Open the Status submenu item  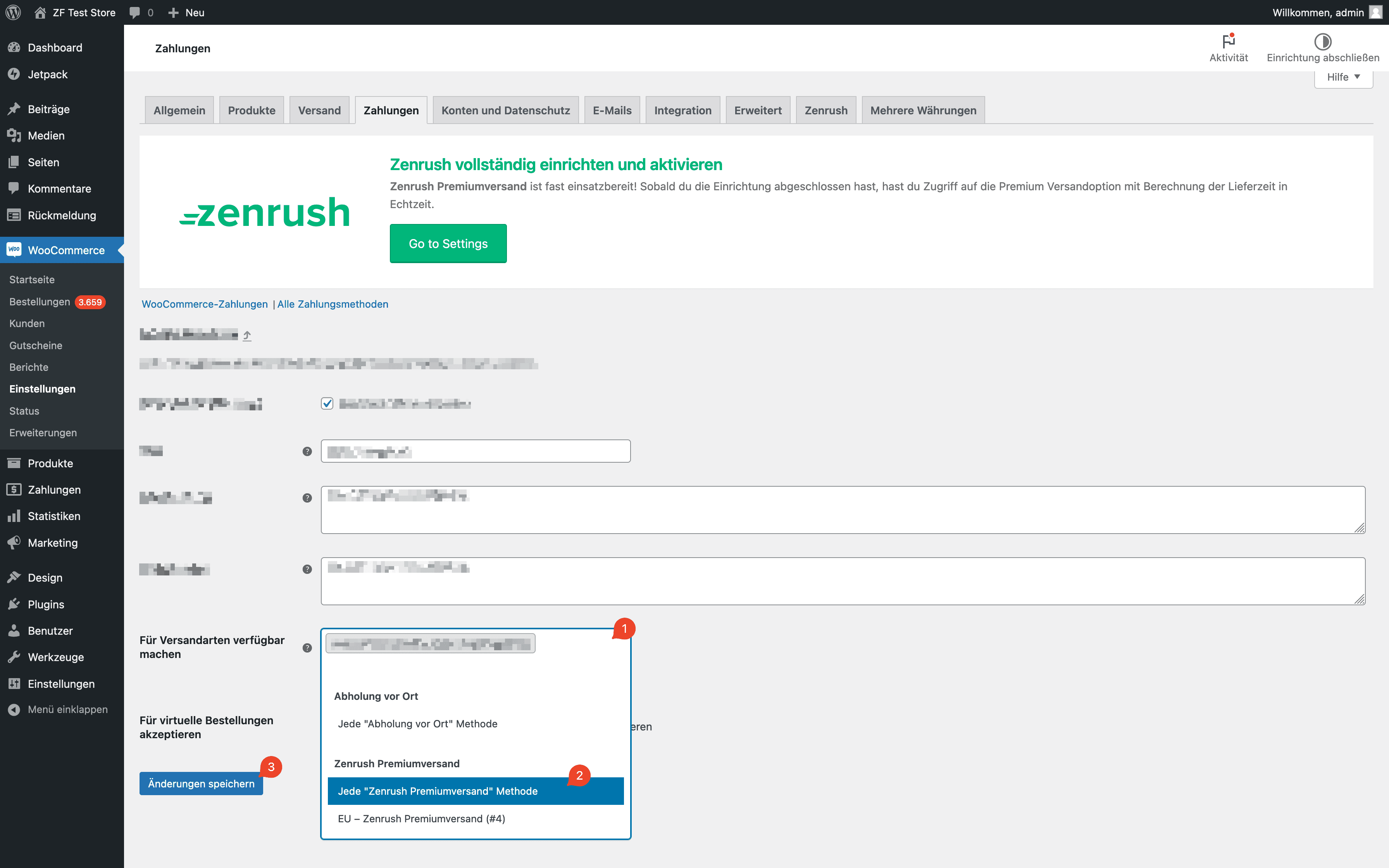[x=24, y=410]
